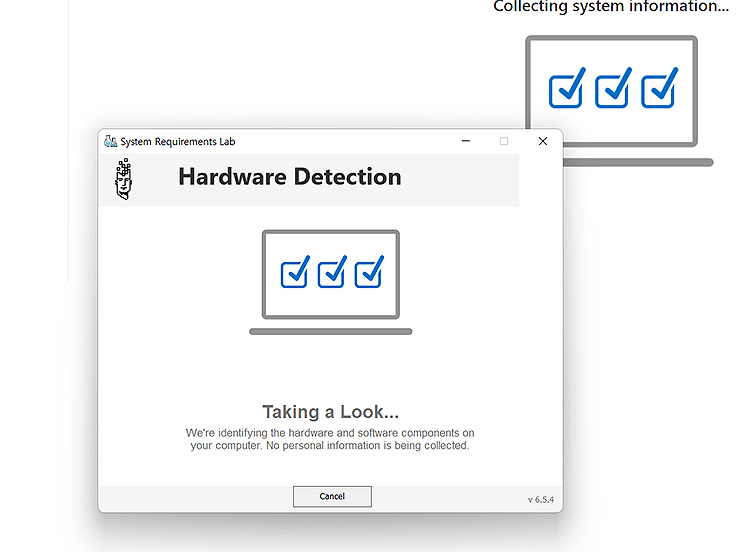Click 'Collecting system information...' on background page
The width and height of the screenshot is (740, 552).
pyautogui.click(x=611, y=6)
